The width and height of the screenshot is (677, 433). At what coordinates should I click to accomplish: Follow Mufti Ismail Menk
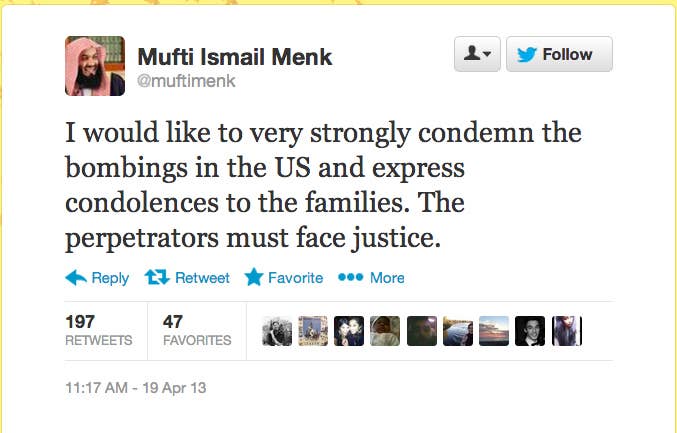click(x=559, y=54)
